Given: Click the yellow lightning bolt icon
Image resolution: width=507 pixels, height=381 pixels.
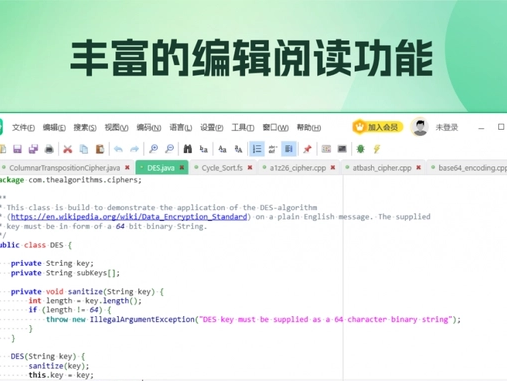Looking at the screenshot, I should click(x=377, y=149).
